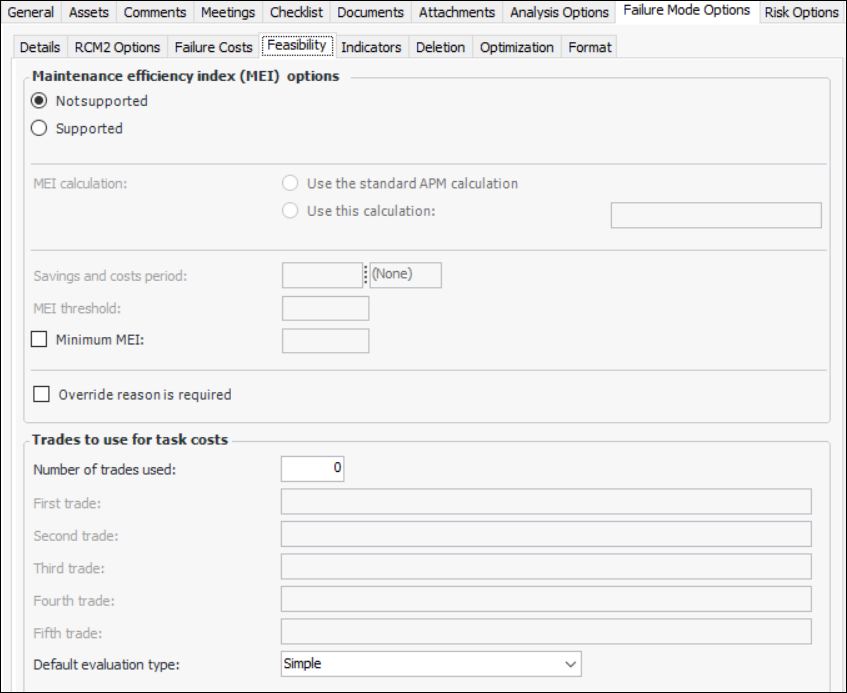The image size is (847, 693).
Task: Go to the Optimization sub-tab
Action: (x=516, y=47)
